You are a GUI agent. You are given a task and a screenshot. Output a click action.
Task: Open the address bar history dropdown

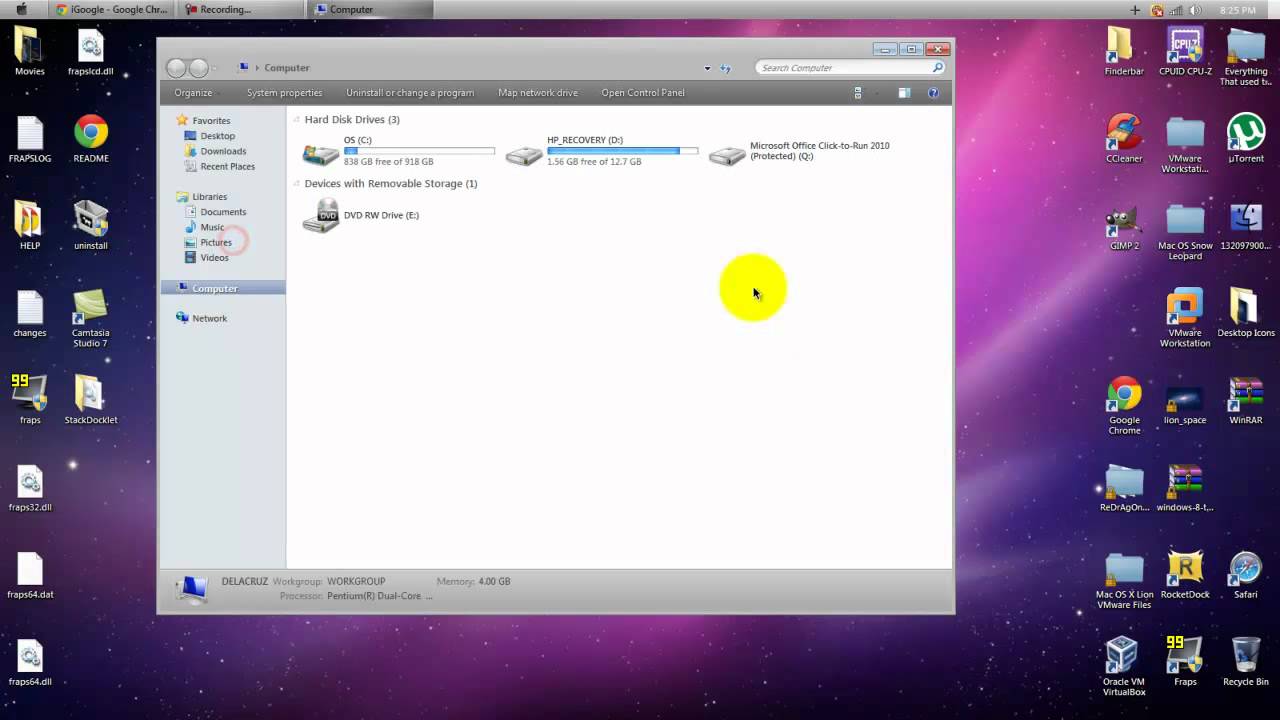click(x=707, y=68)
